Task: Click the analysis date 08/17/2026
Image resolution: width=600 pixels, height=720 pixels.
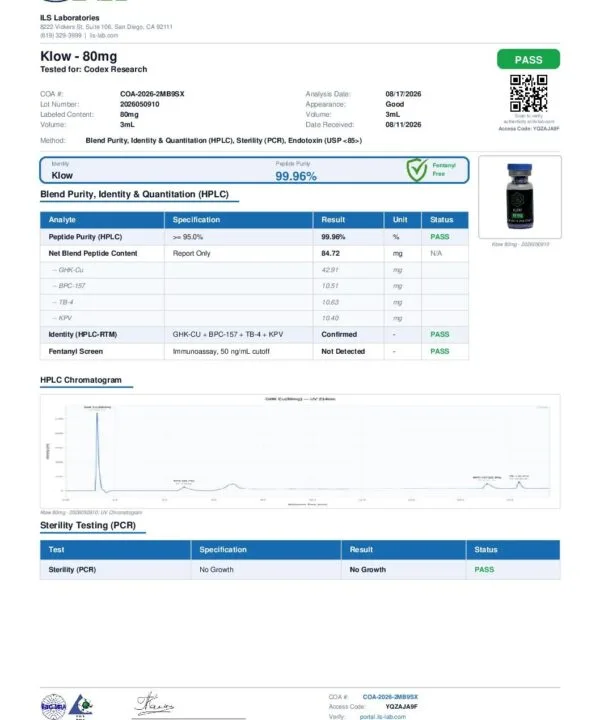Action: pyautogui.click(x=403, y=94)
